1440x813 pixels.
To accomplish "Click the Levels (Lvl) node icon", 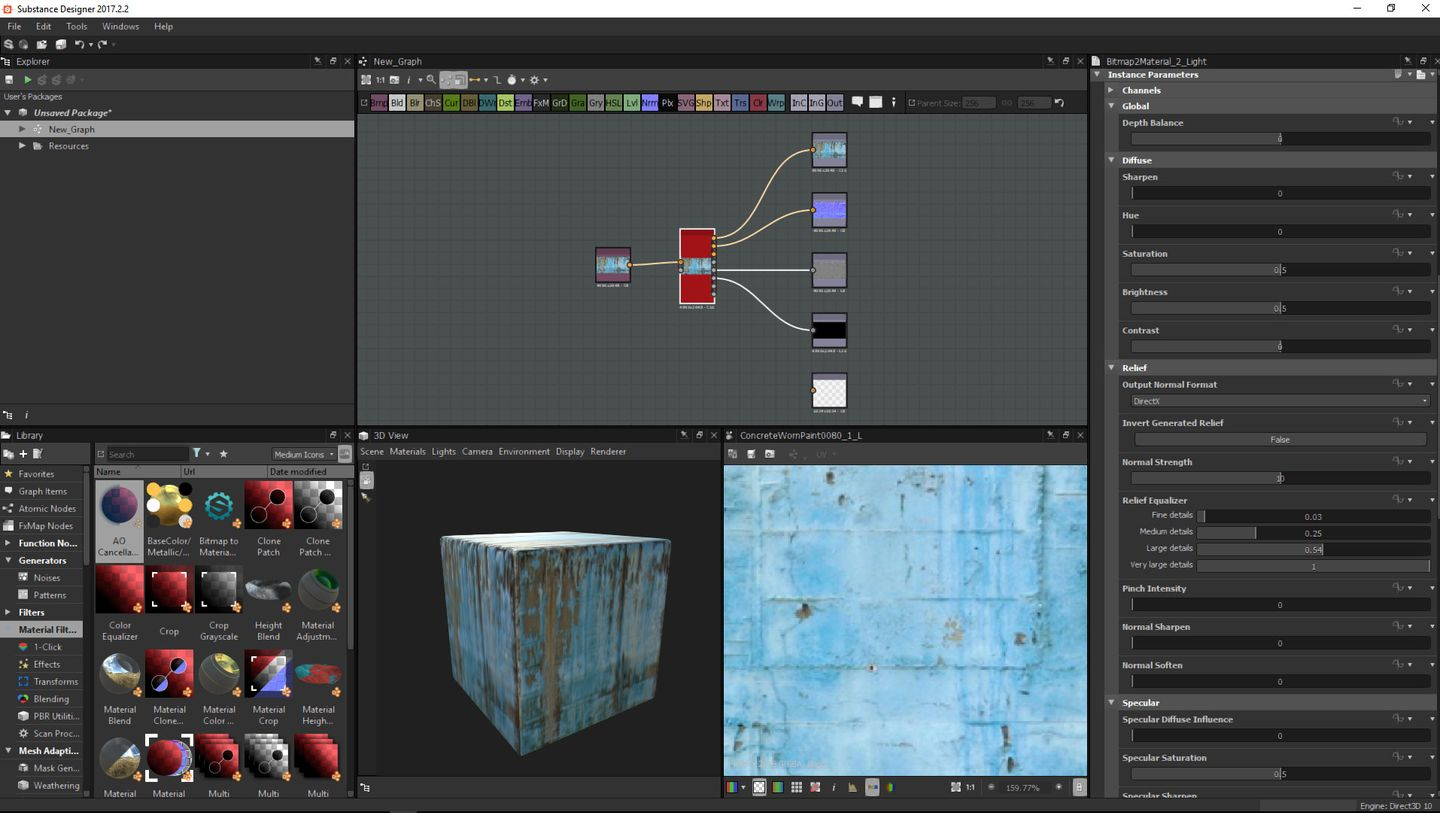I will [632, 103].
